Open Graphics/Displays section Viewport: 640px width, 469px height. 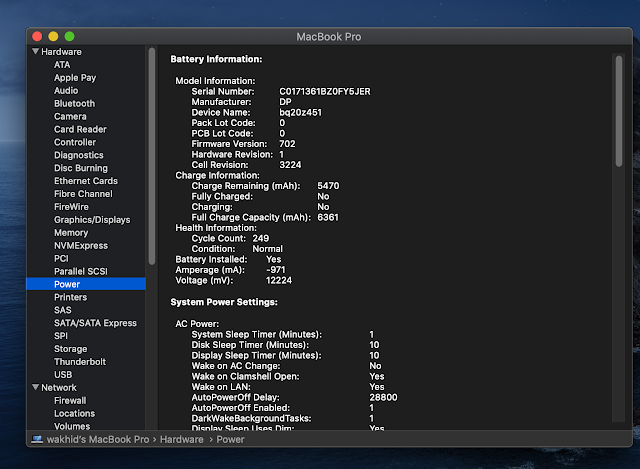pyautogui.click(x=92, y=220)
